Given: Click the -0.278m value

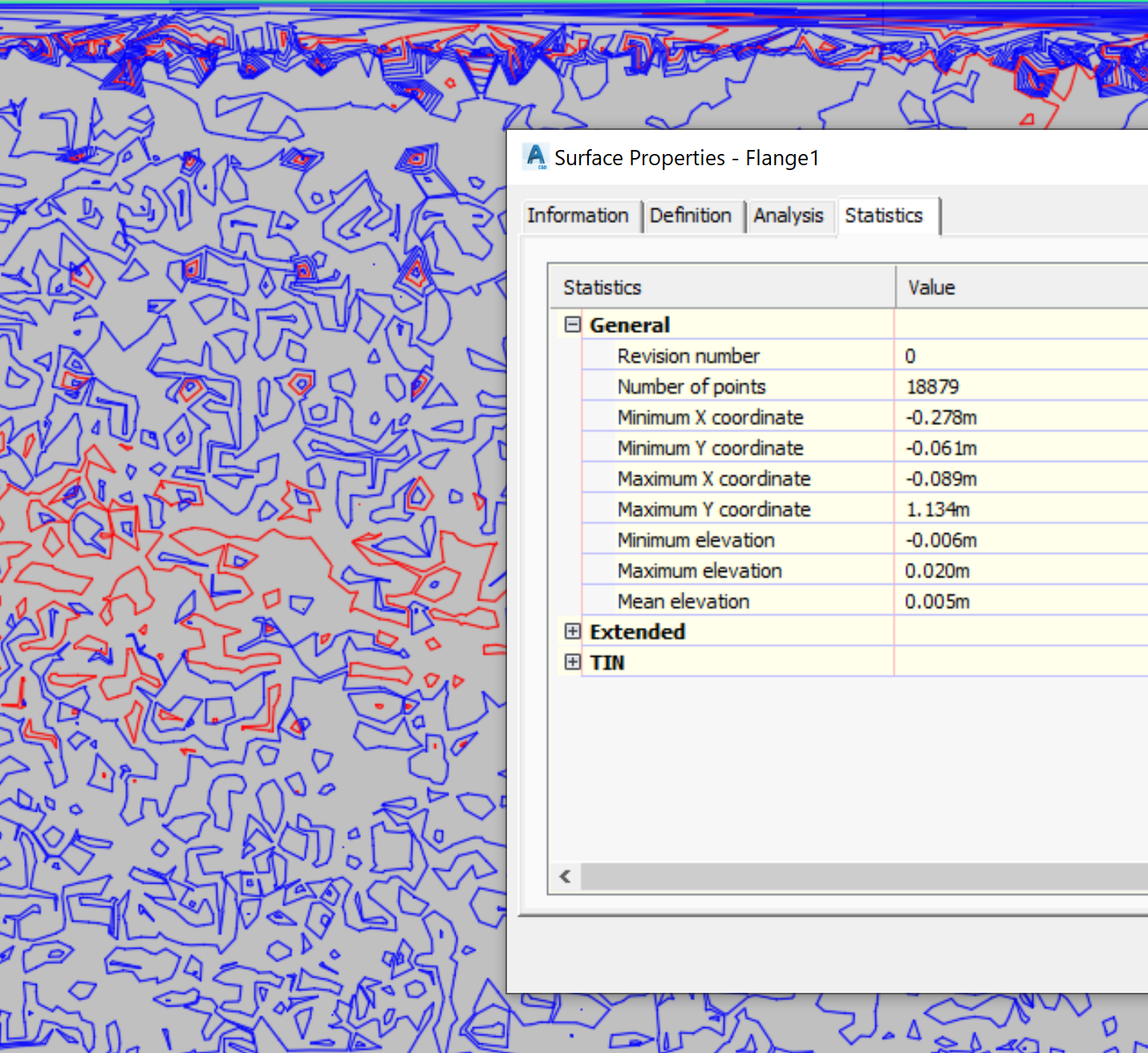Looking at the screenshot, I should [x=941, y=417].
